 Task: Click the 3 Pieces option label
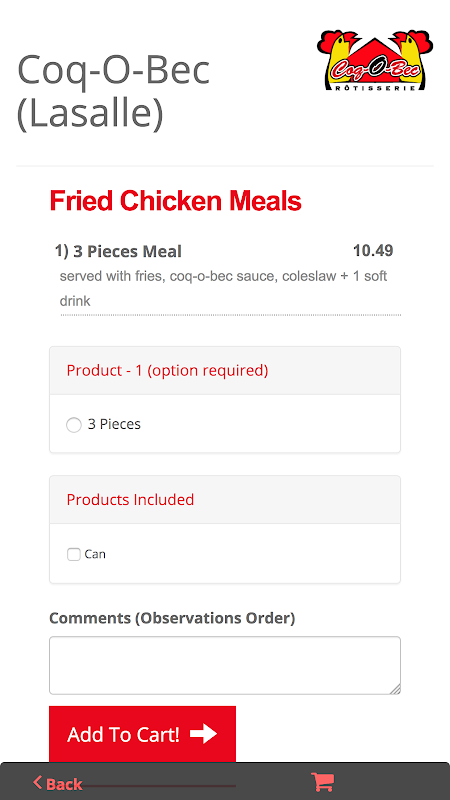[114, 424]
